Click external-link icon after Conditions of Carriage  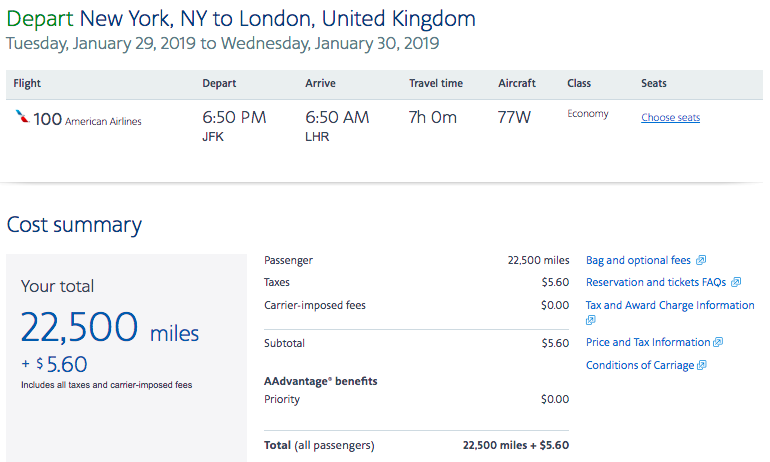701,365
